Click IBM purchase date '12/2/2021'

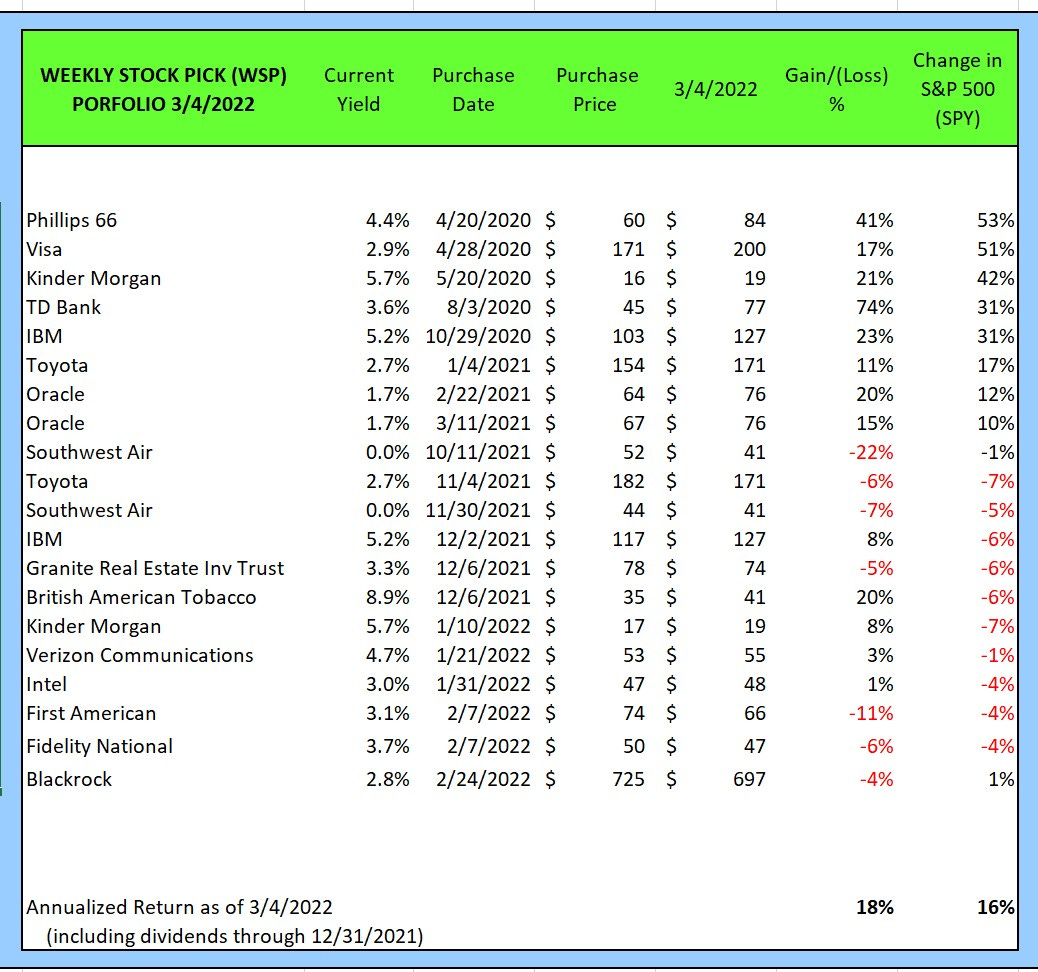tap(483, 539)
